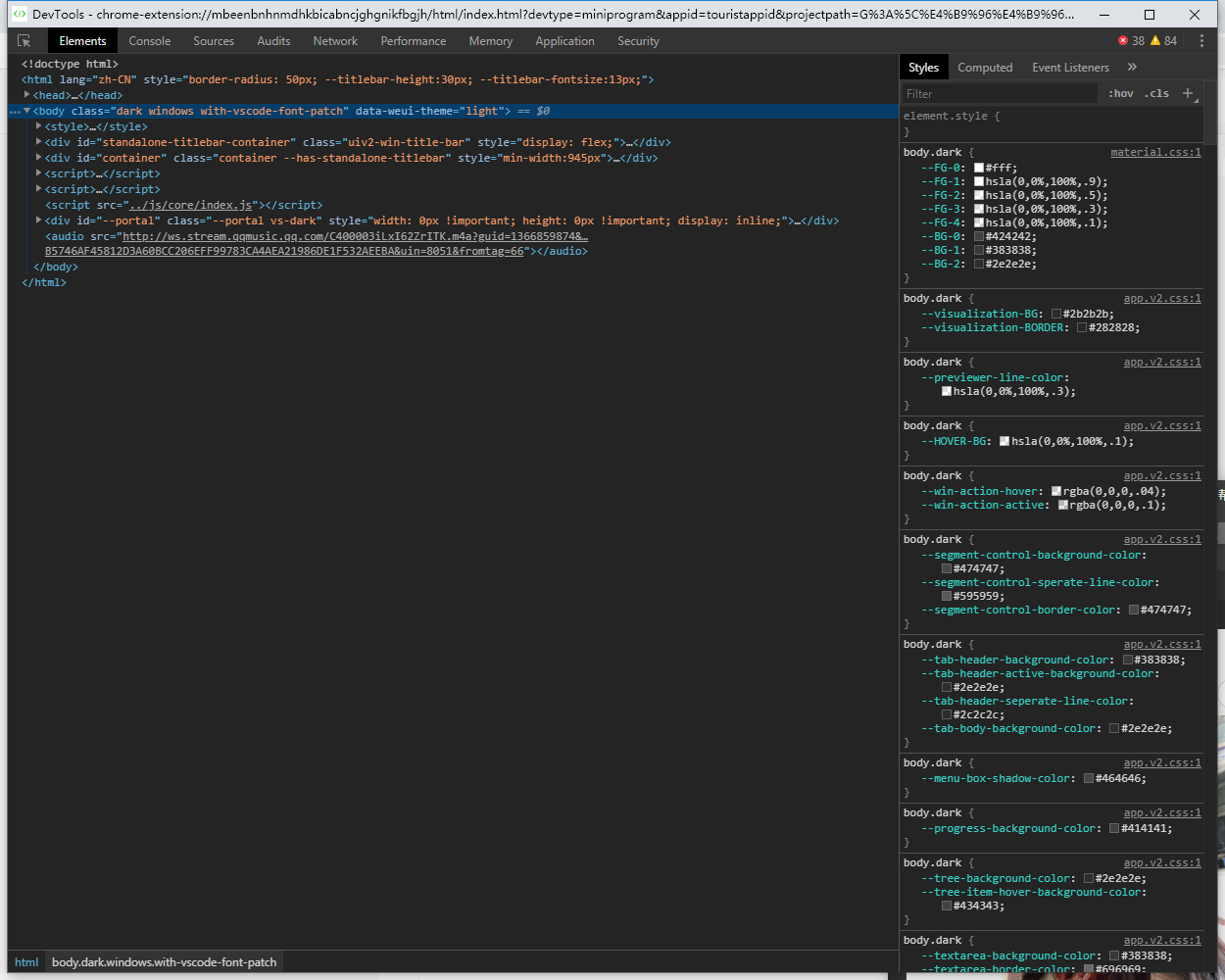Open material.css:1 source link

pyautogui.click(x=1155, y=152)
